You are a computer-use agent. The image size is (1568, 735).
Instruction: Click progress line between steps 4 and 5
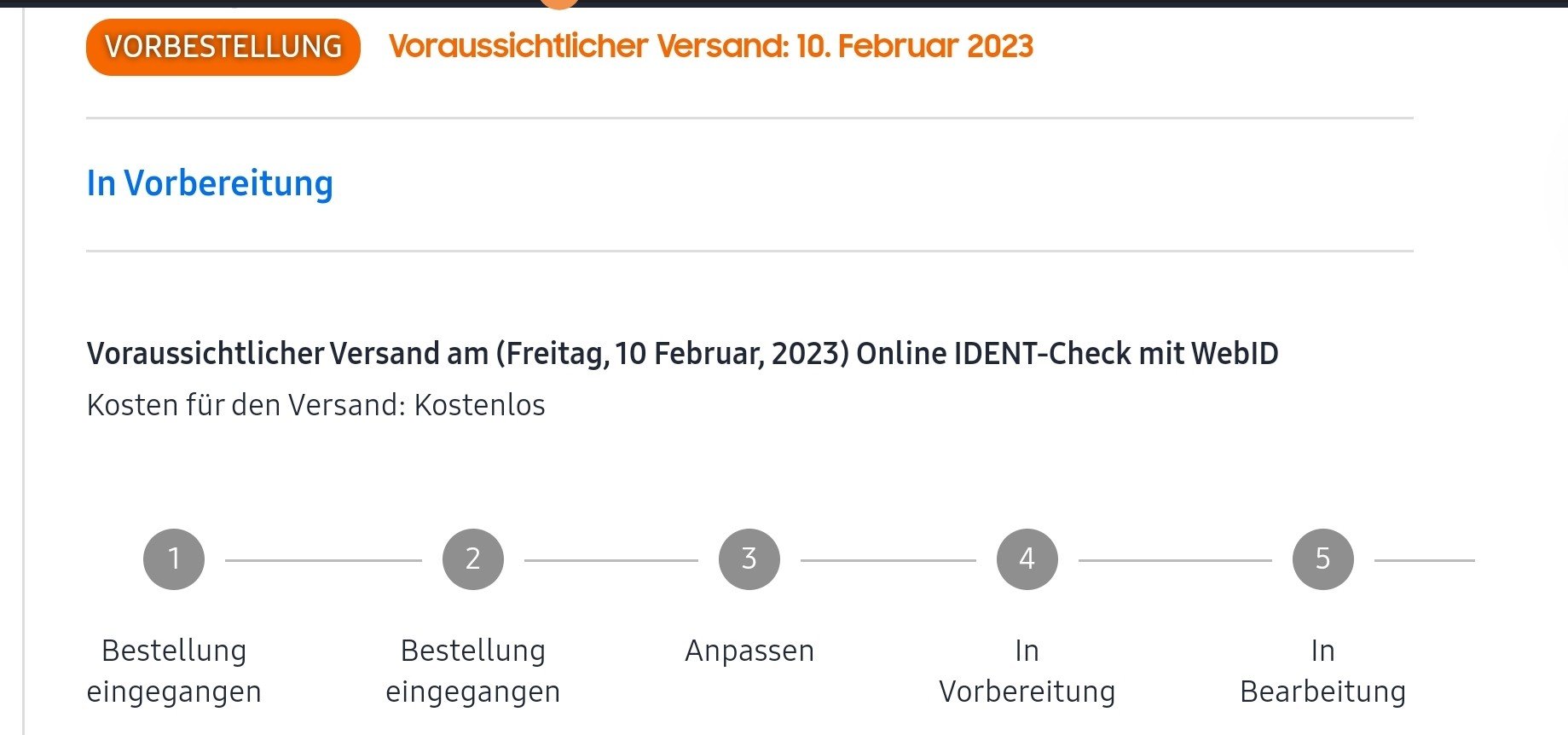[1175, 560]
